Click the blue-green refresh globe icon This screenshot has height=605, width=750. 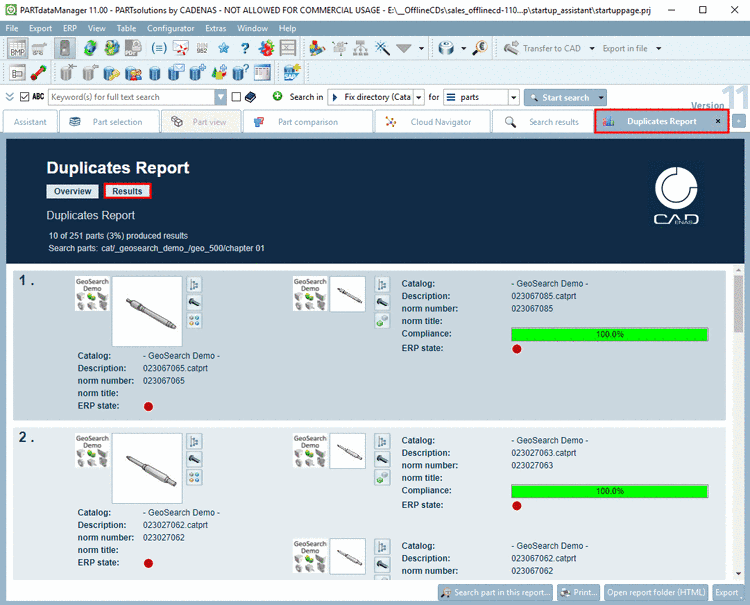90,48
